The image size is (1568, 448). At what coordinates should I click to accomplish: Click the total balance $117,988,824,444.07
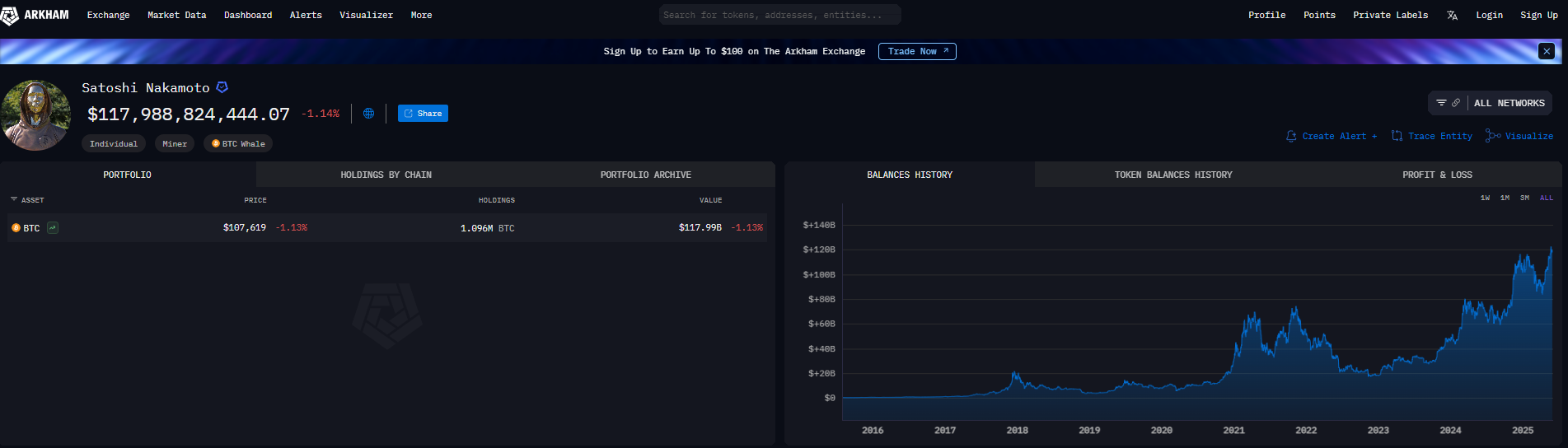(189, 114)
